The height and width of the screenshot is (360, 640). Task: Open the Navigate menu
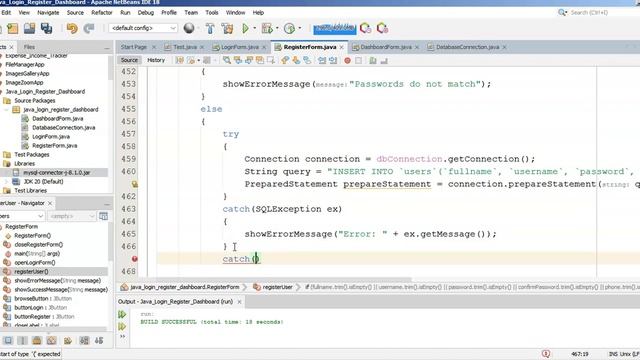pos(48,13)
